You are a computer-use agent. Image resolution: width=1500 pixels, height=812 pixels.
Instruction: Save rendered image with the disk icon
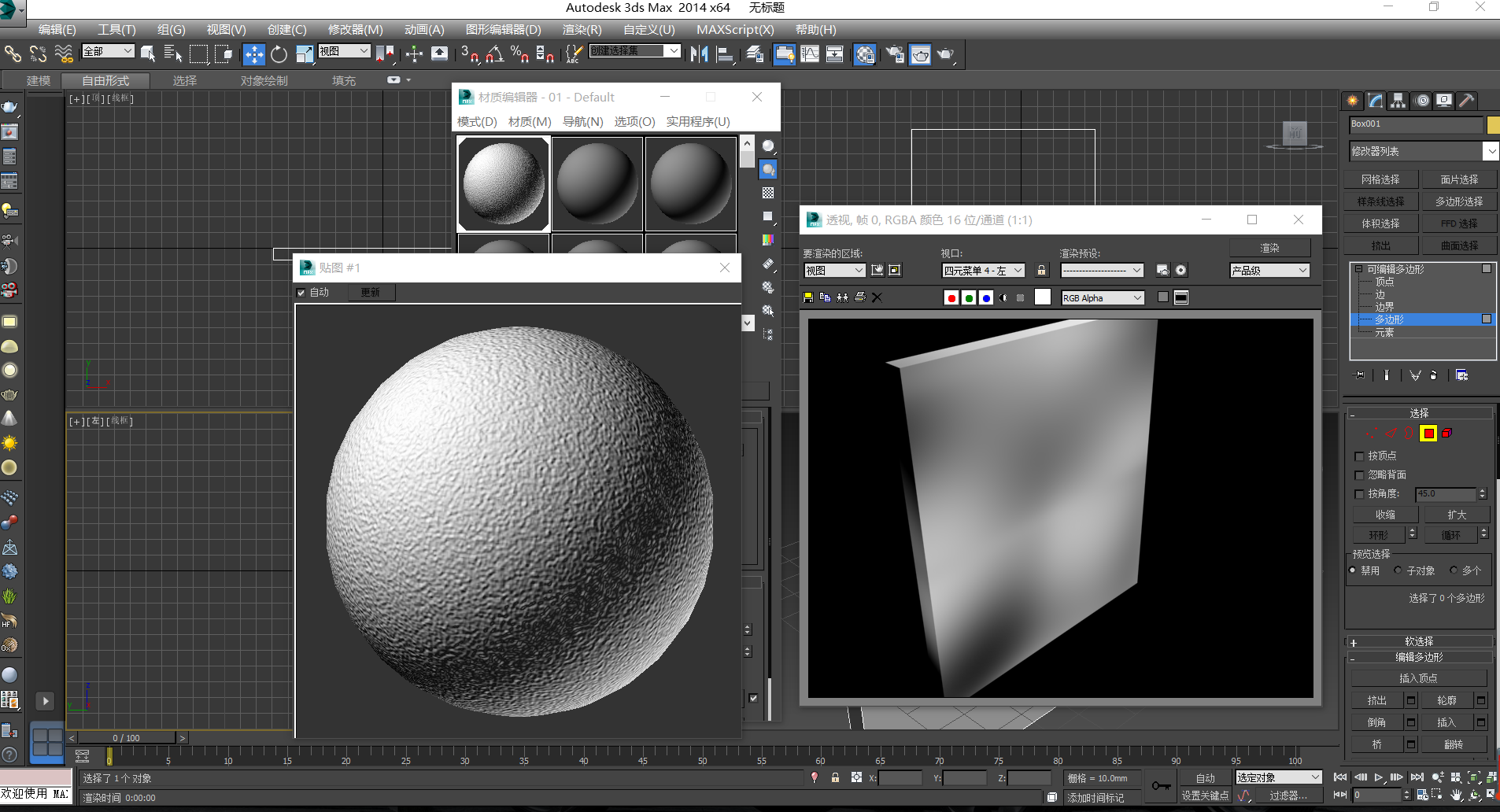(808, 297)
